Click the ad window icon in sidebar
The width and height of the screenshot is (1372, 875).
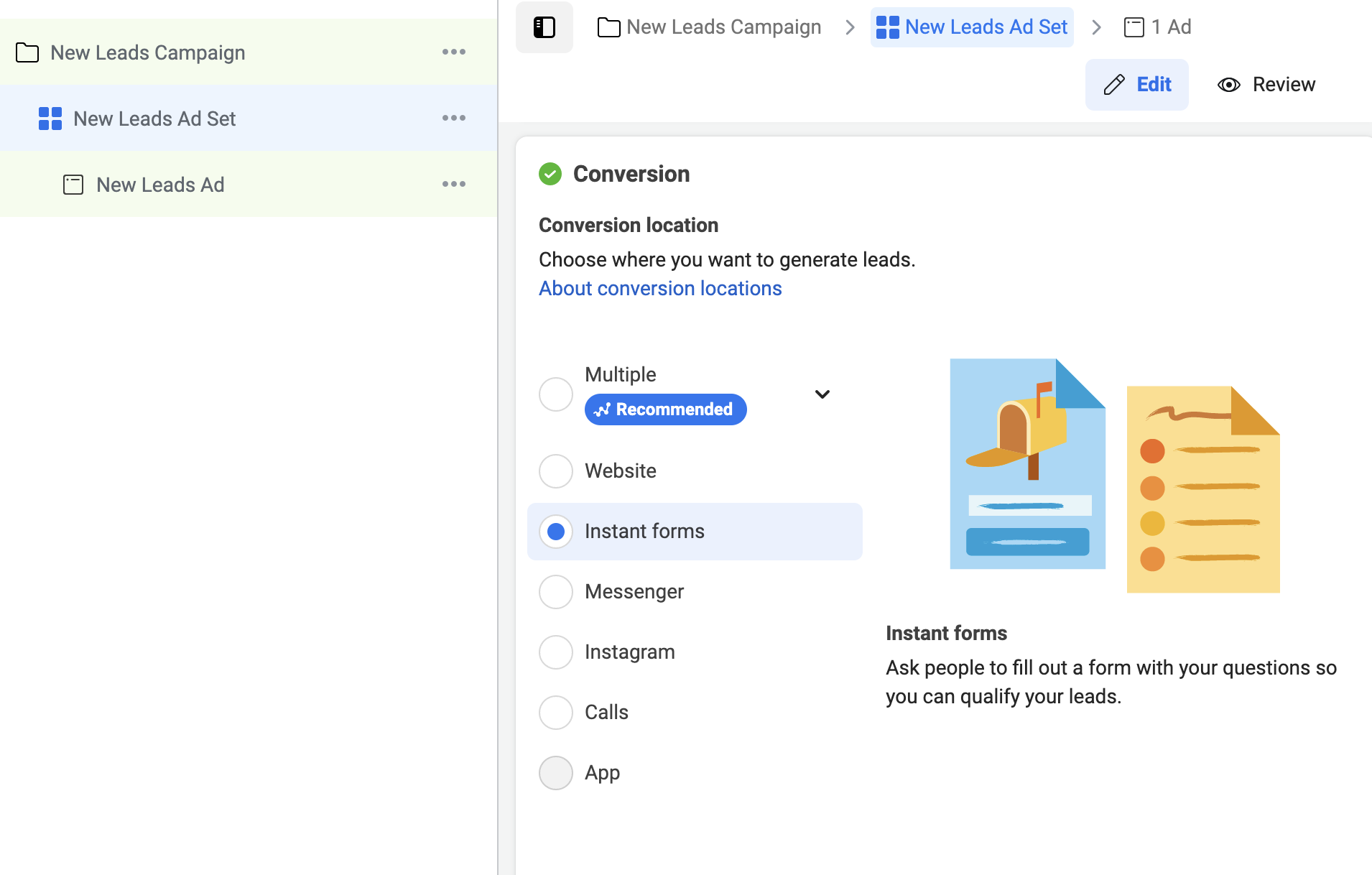click(x=73, y=185)
